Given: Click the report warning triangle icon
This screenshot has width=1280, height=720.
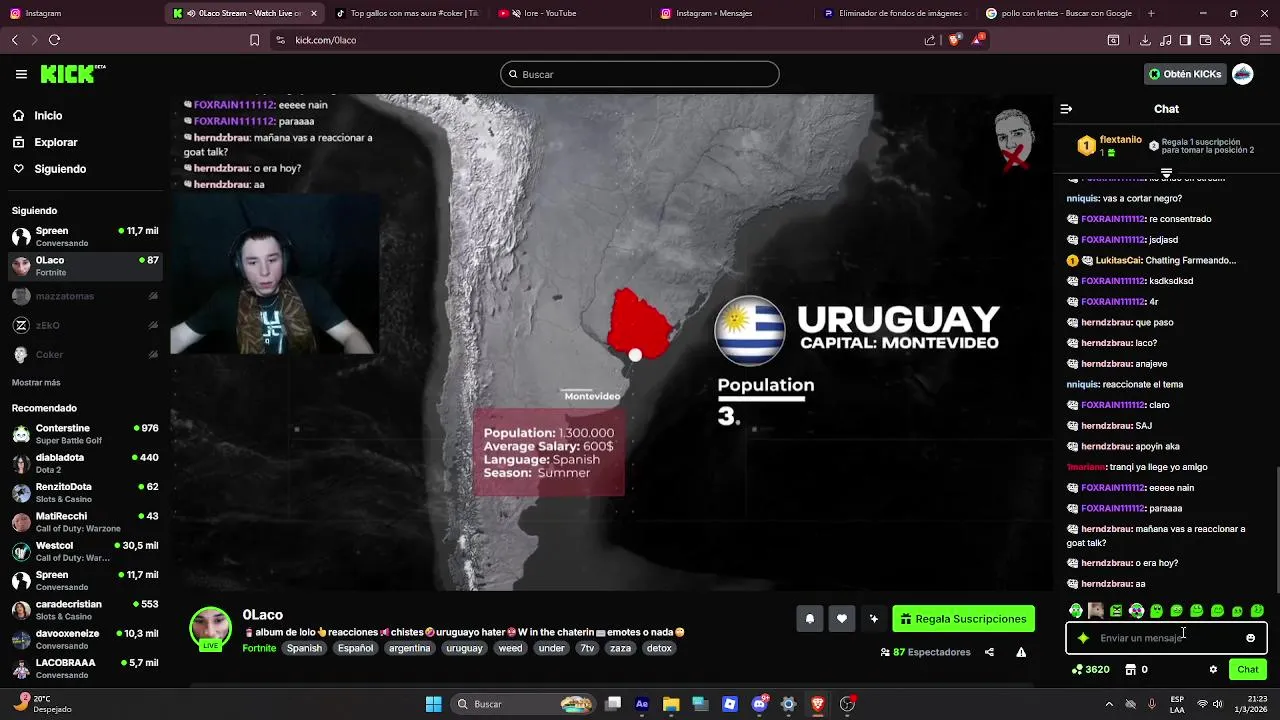Looking at the screenshot, I should click(1021, 652).
